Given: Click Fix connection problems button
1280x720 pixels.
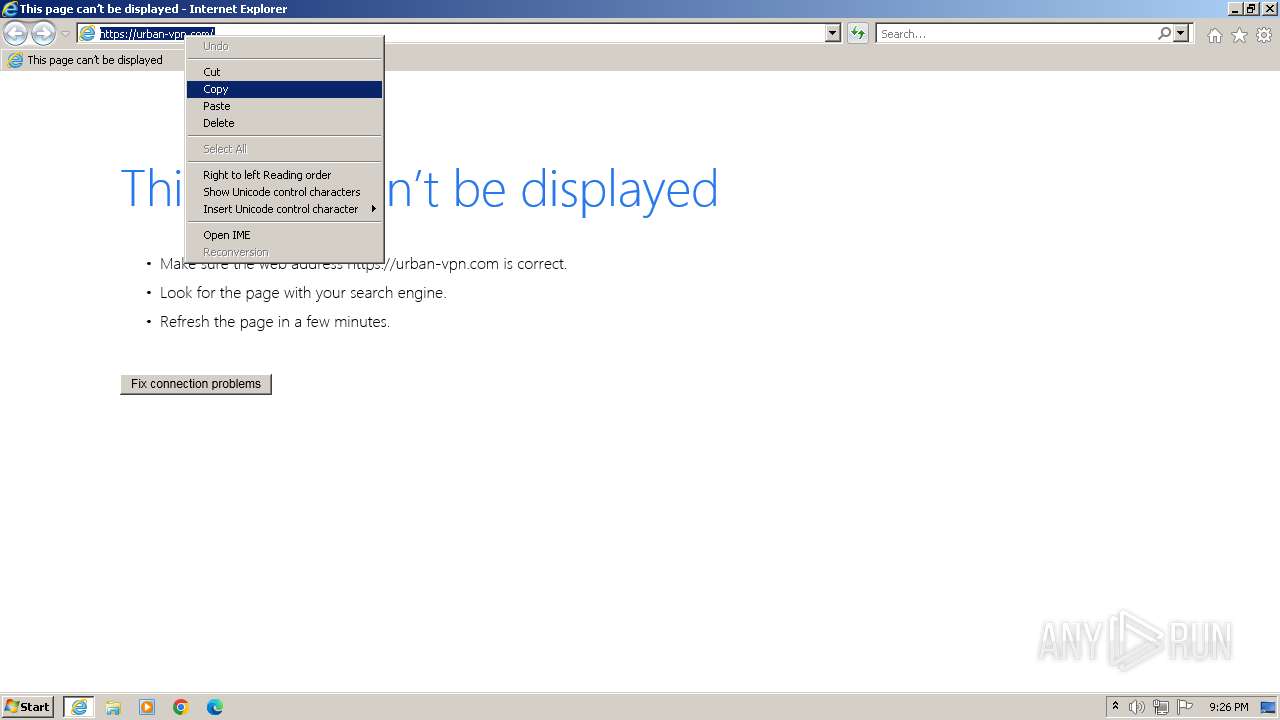Looking at the screenshot, I should tap(196, 384).
